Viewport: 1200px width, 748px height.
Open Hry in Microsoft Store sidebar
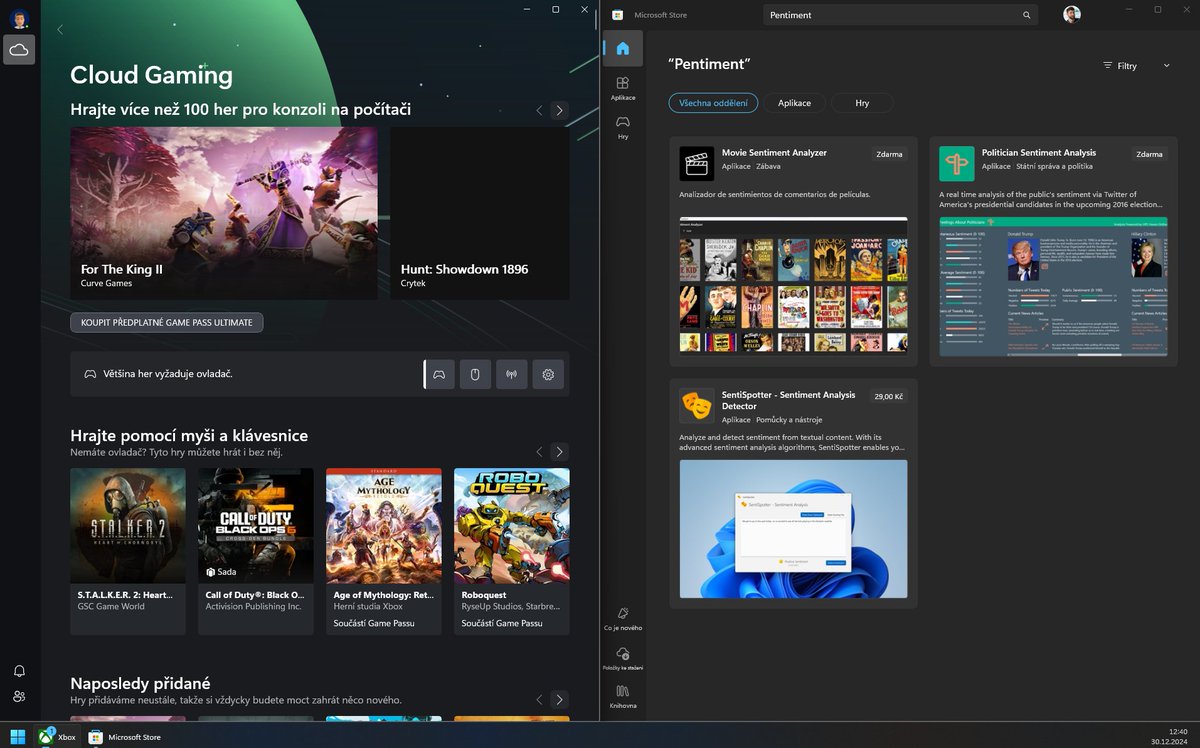622,127
